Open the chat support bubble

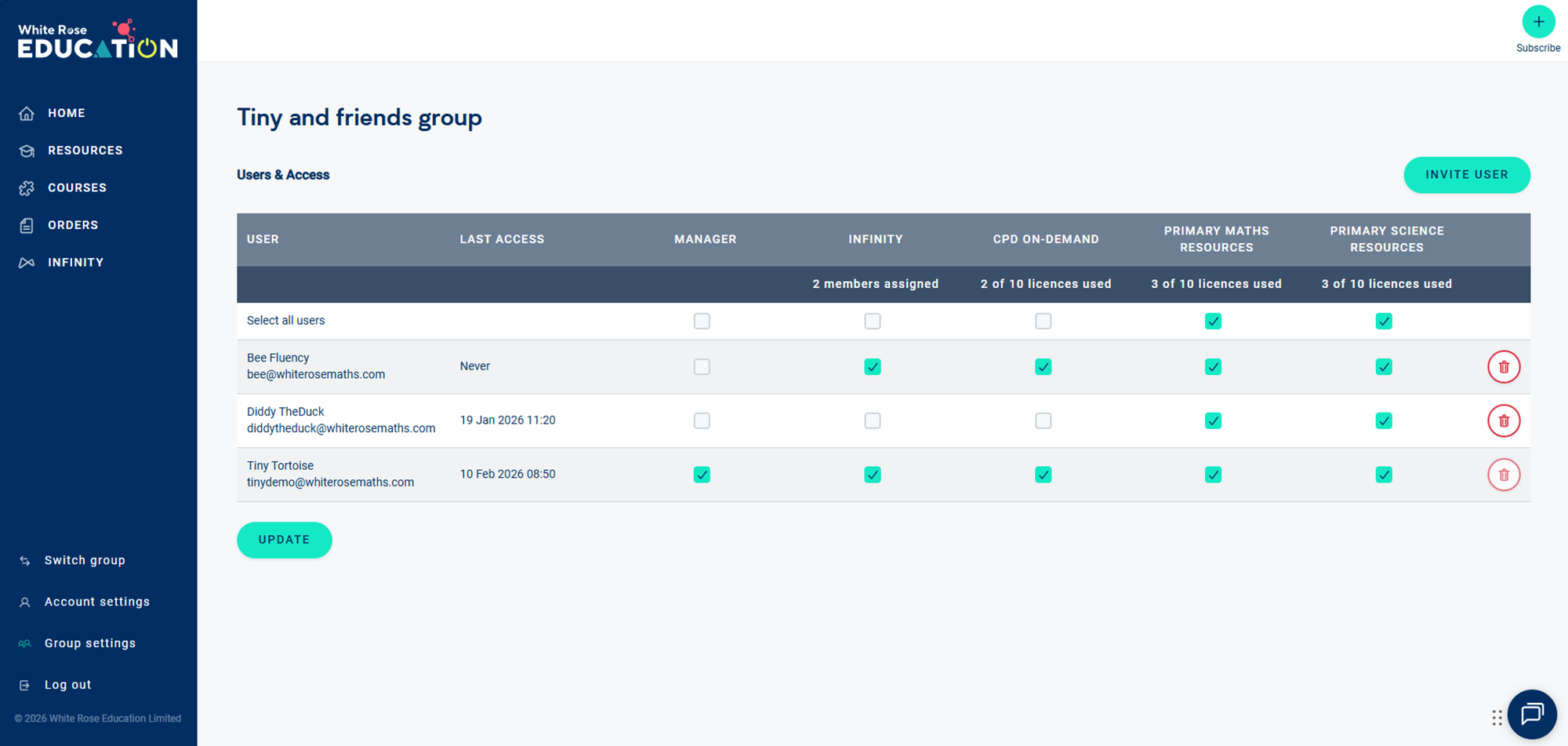pyautogui.click(x=1531, y=714)
